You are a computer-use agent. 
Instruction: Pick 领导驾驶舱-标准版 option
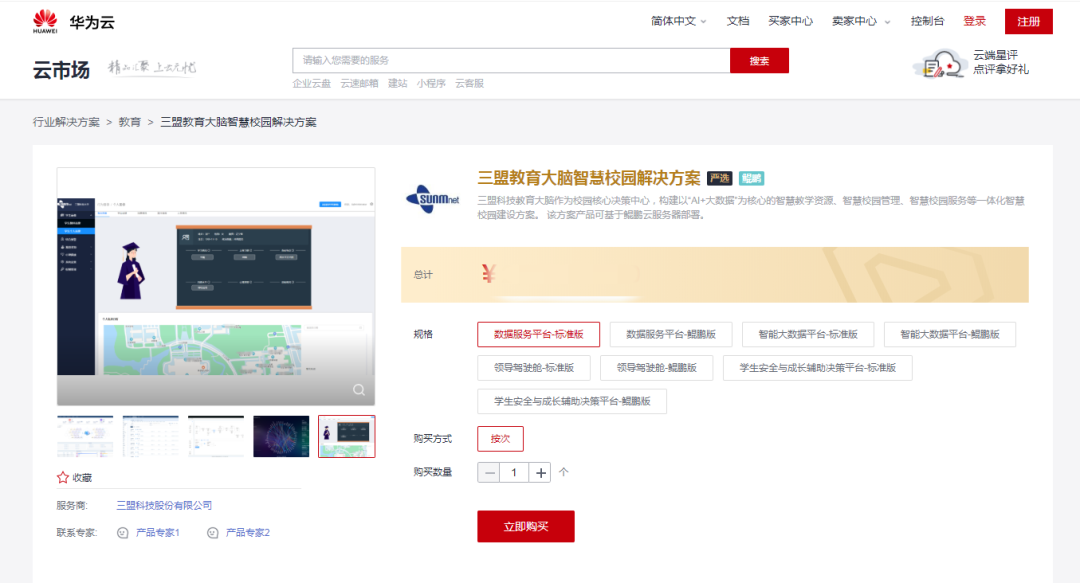pyautogui.click(x=533, y=368)
